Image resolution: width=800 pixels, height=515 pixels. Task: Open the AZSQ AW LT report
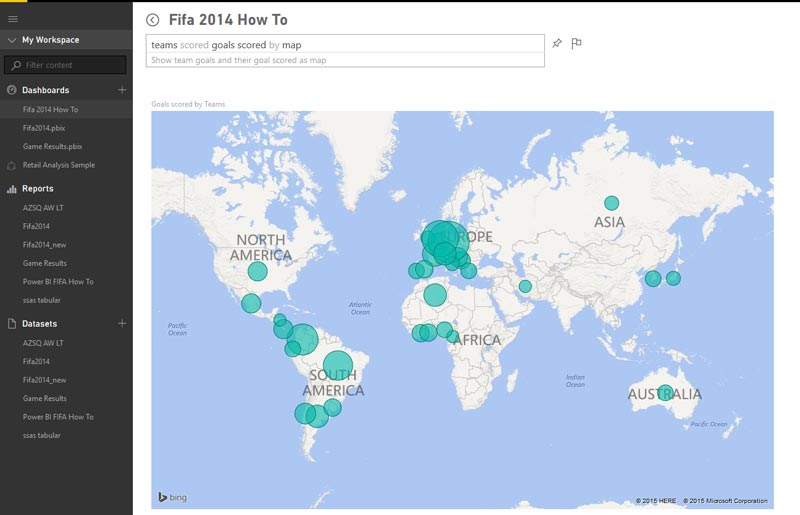coord(43,208)
